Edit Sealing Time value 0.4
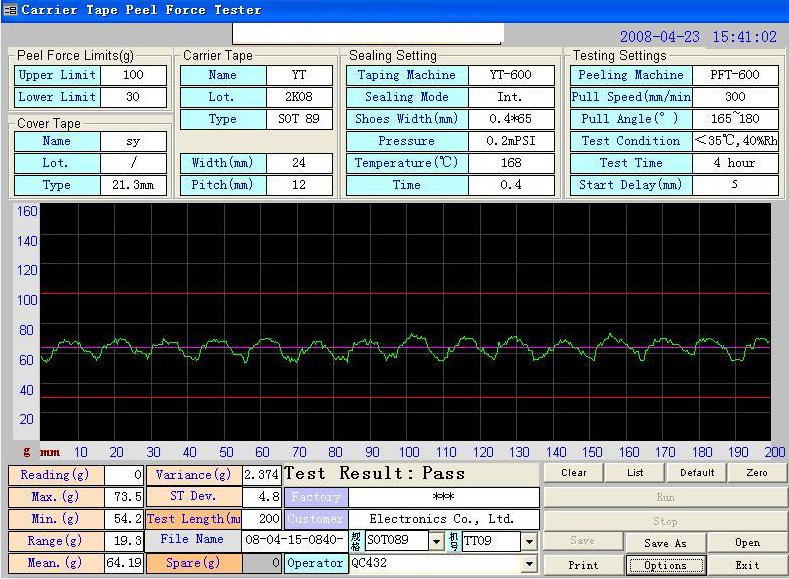The height and width of the screenshot is (579, 789). point(511,185)
